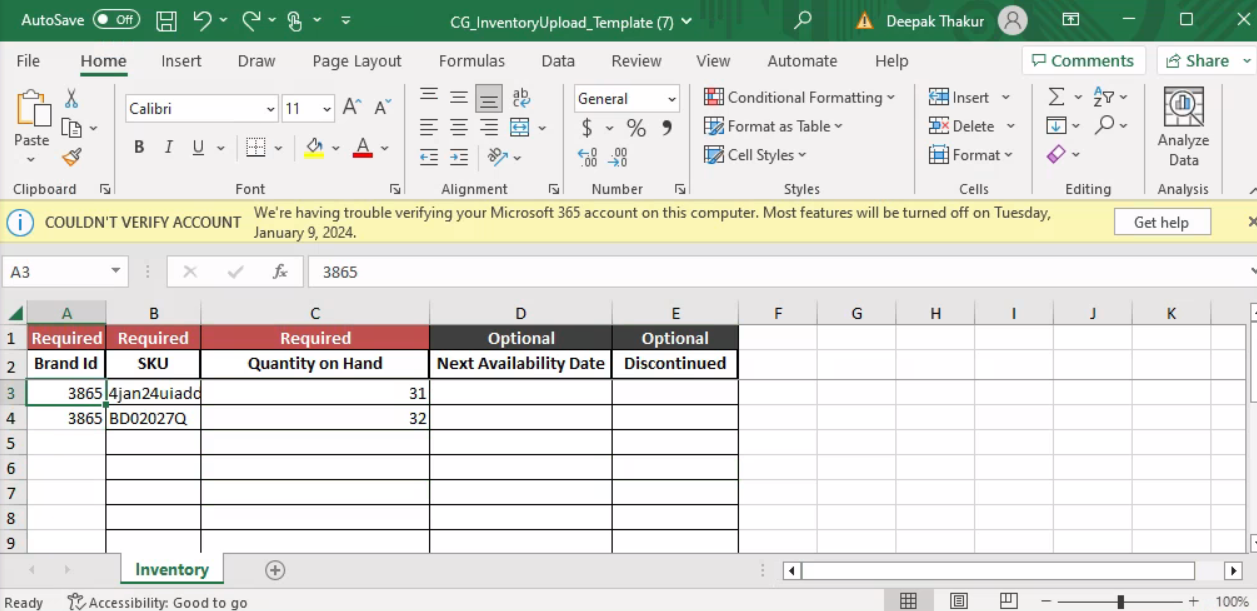Viewport: 1257px width, 611px height.
Task: Open Paste options arrow
Action: point(31,160)
